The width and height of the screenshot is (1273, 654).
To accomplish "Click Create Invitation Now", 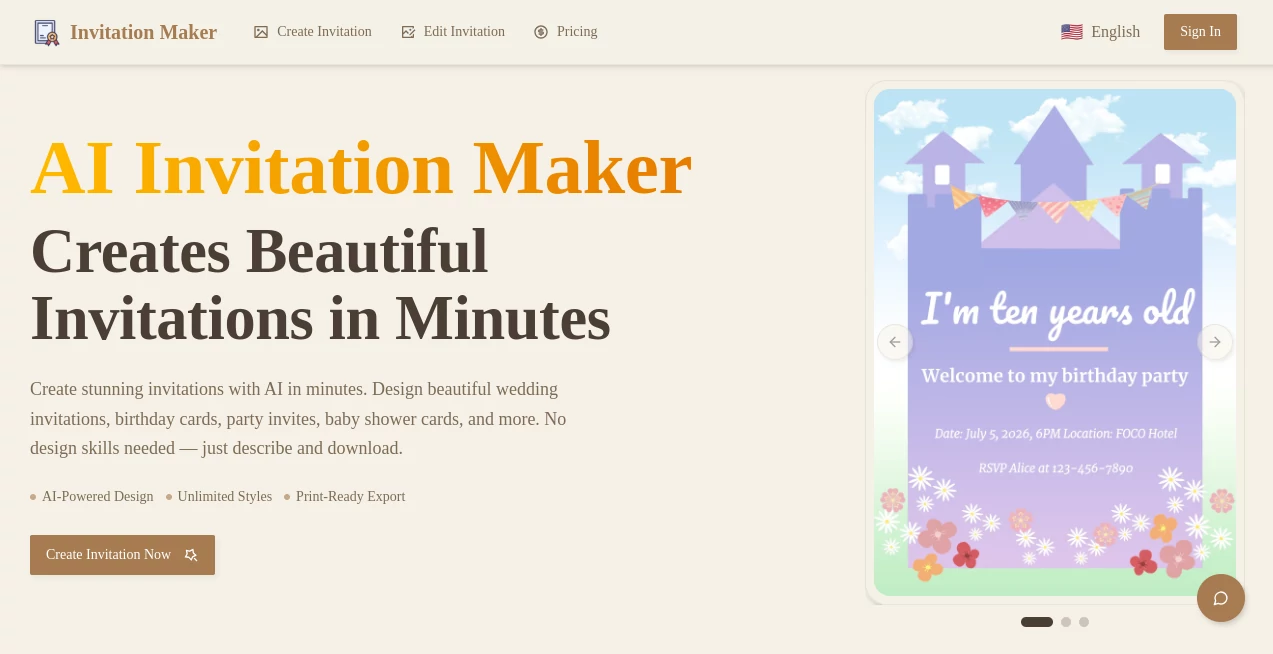I will [108, 554].
